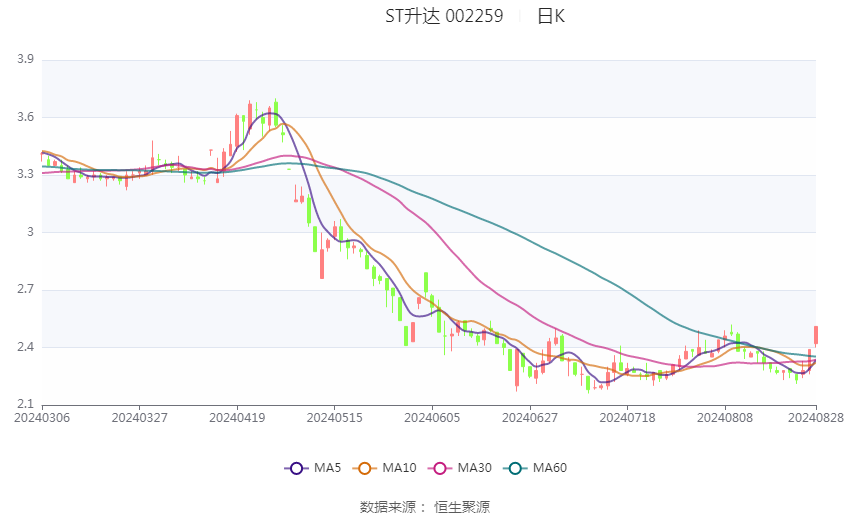
Task: Click the 3.0 price axis label
Action: click(30, 232)
